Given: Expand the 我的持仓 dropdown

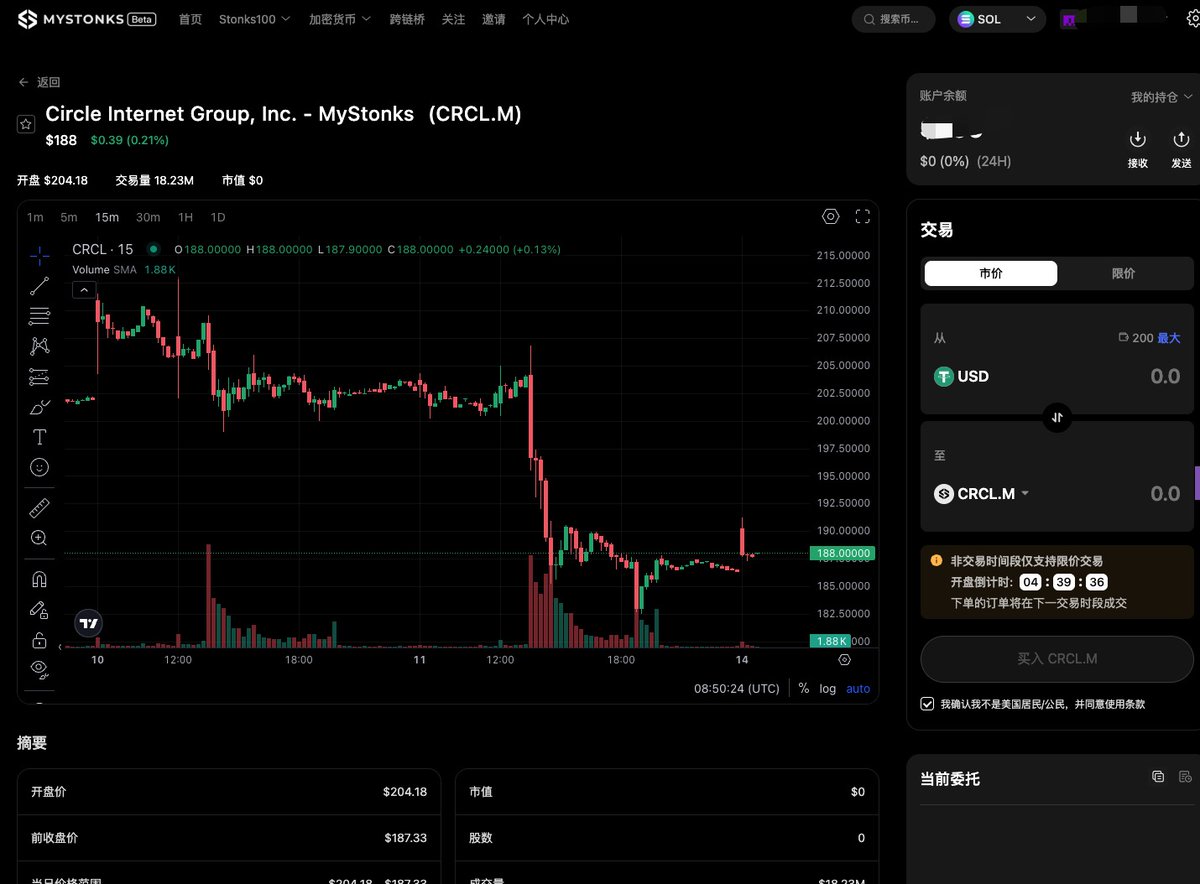Looking at the screenshot, I should pyautogui.click(x=1162, y=97).
